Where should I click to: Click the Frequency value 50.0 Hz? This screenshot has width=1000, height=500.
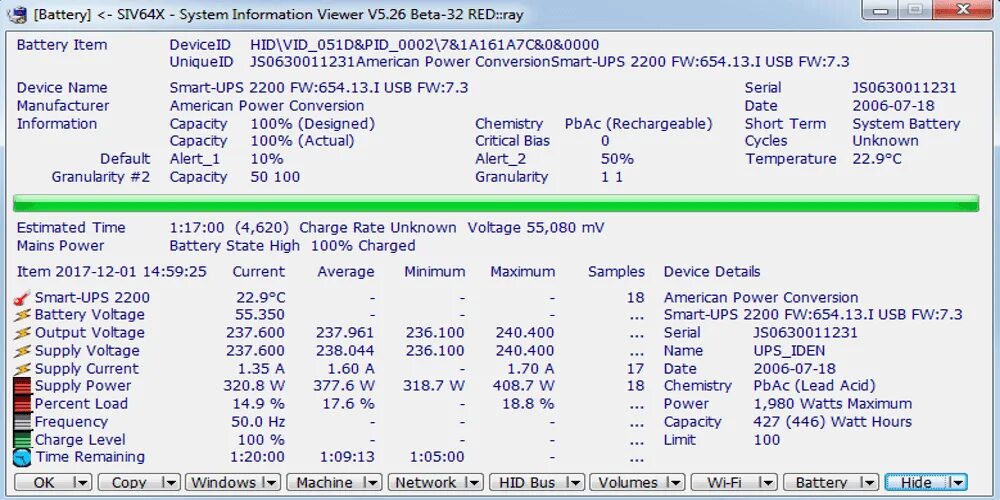258,422
